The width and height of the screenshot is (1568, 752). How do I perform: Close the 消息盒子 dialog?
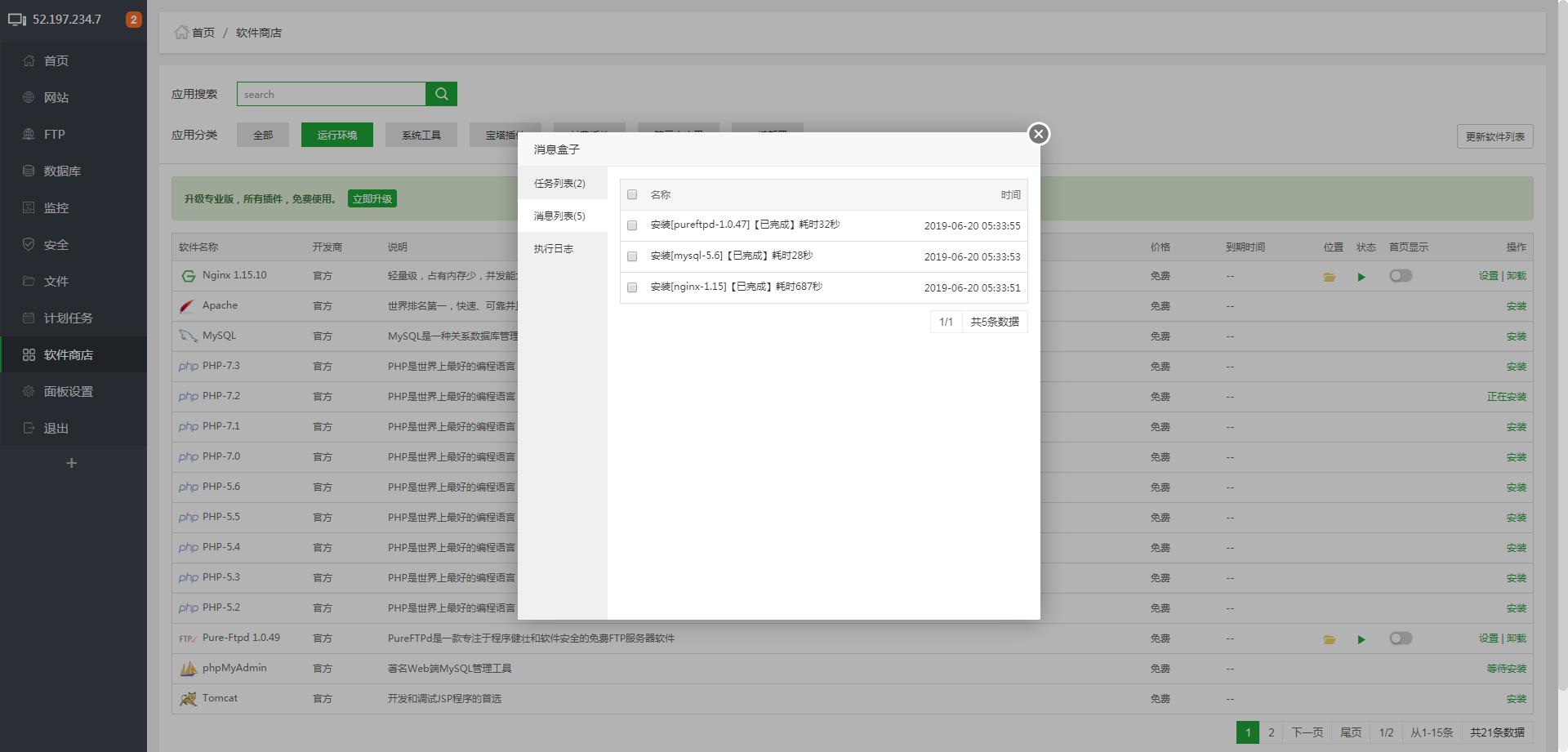click(x=1038, y=134)
